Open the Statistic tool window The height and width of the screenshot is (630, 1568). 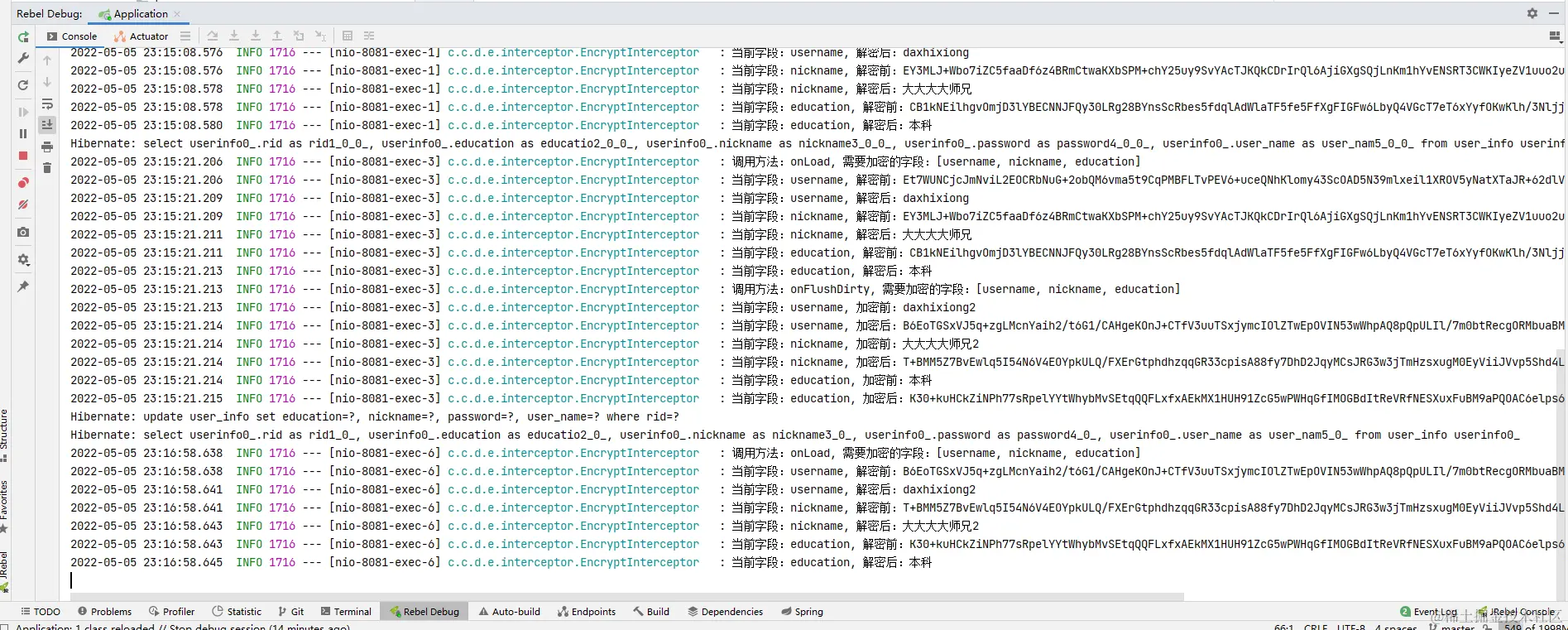[237, 612]
